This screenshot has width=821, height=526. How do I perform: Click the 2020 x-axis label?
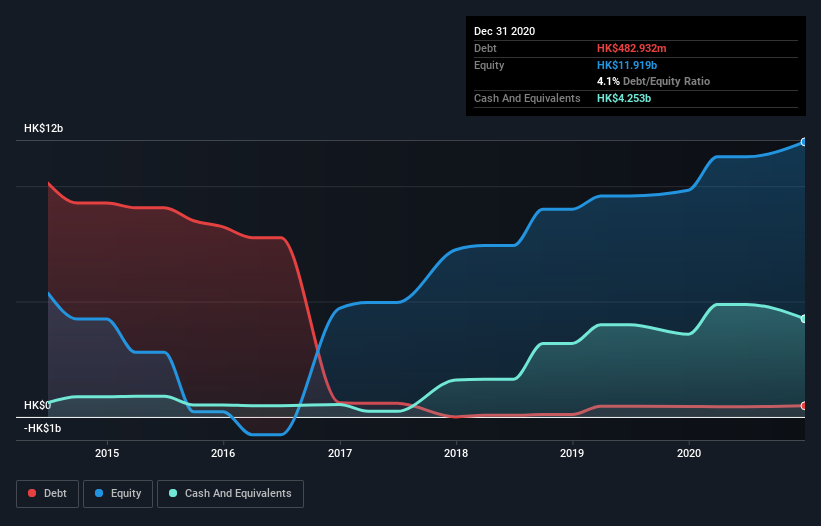coord(689,453)
